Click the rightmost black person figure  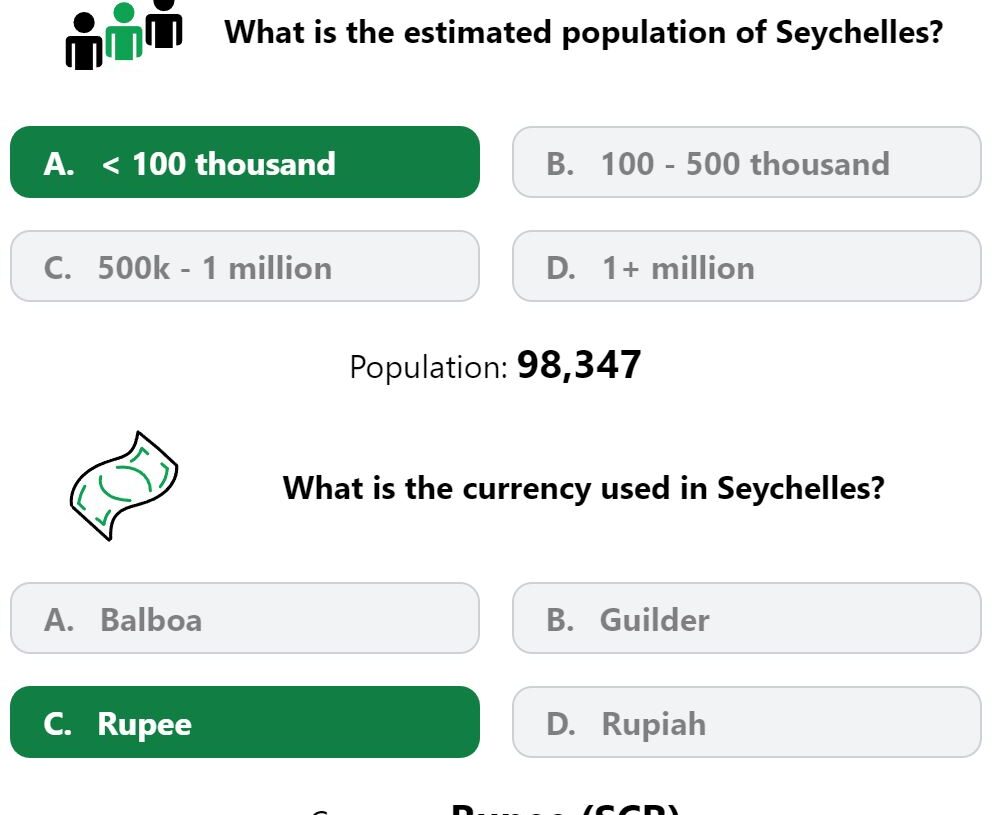click(164, 23)
